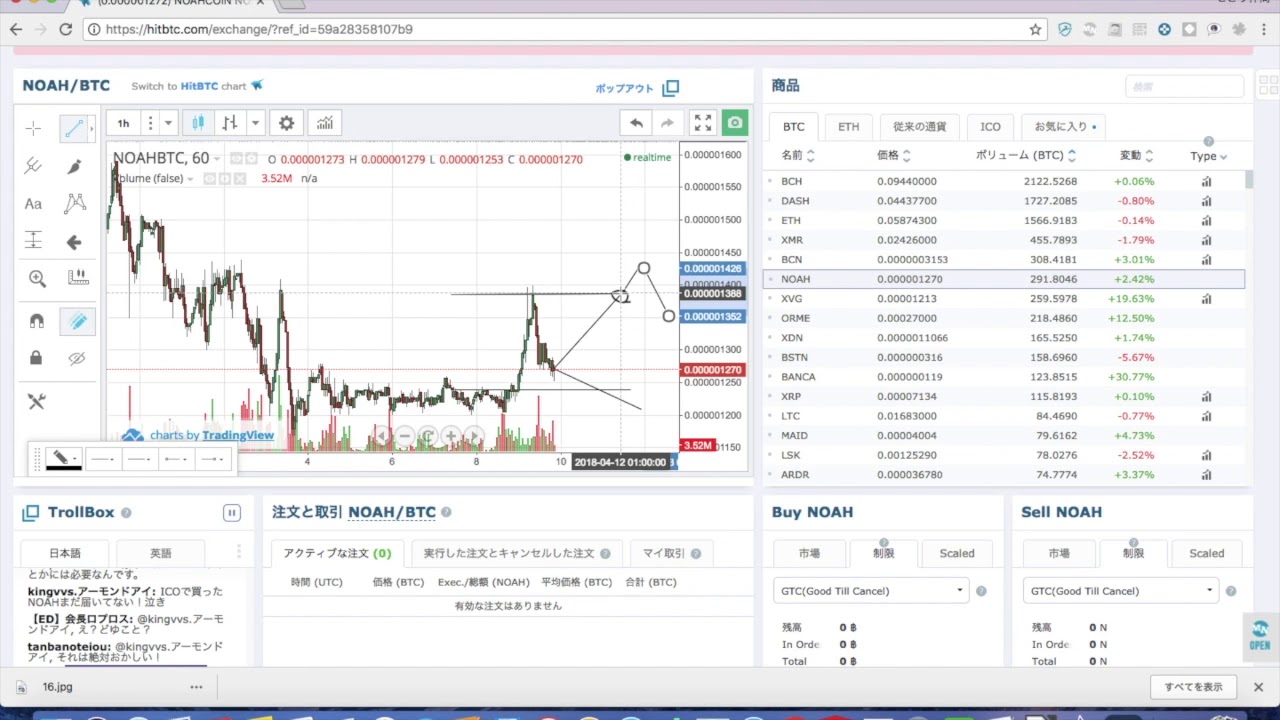Open the chart patterns tool
1280x720 pixels.
[x=74, y=204]
